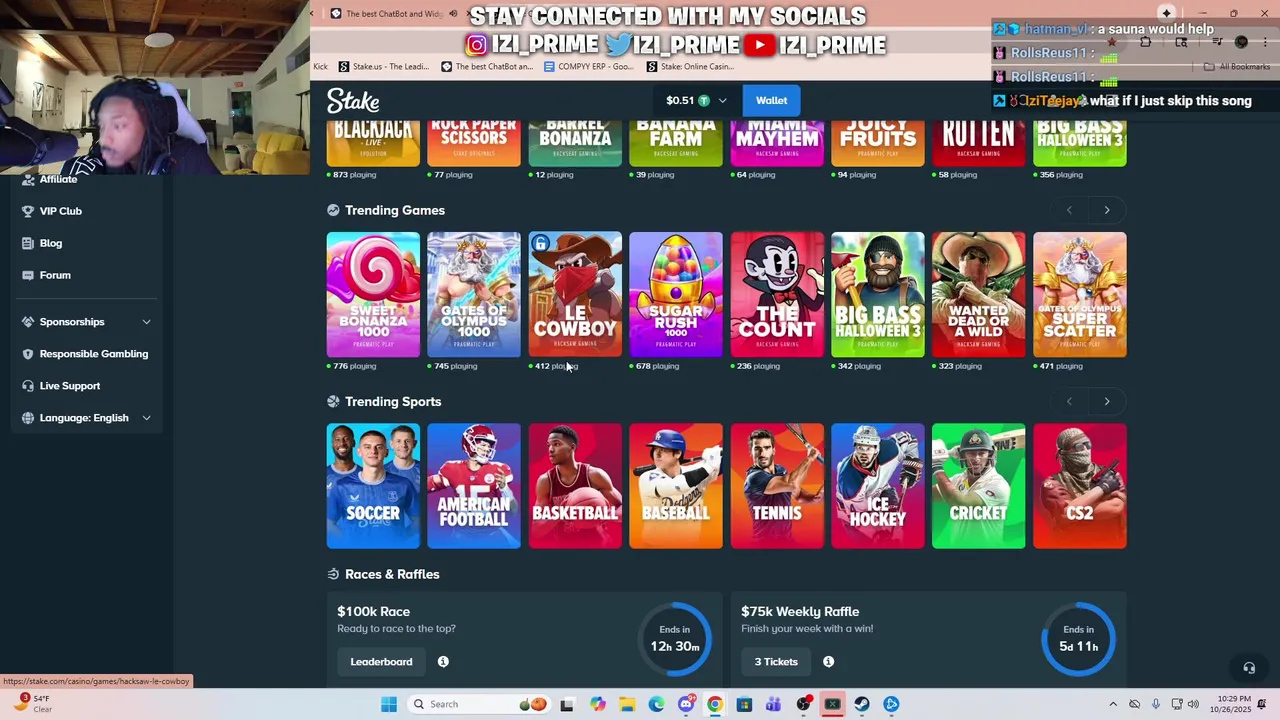This screenshot has height=720, width=1280.
Task: Play The Count game
Action: [x=777, y=294]
